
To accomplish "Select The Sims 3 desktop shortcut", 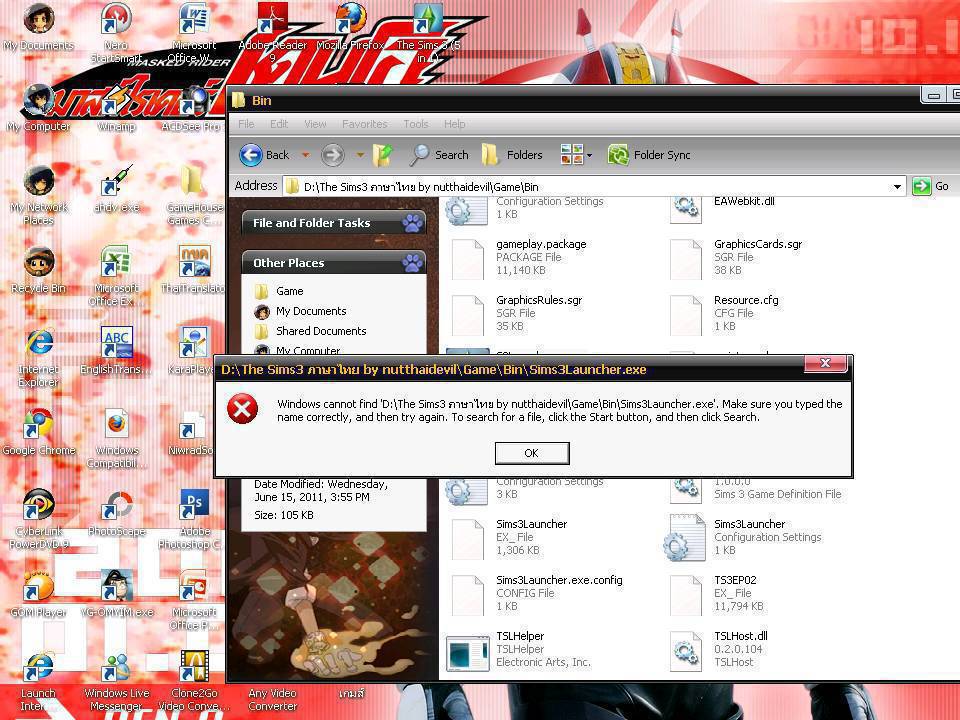I will point(429,33).
